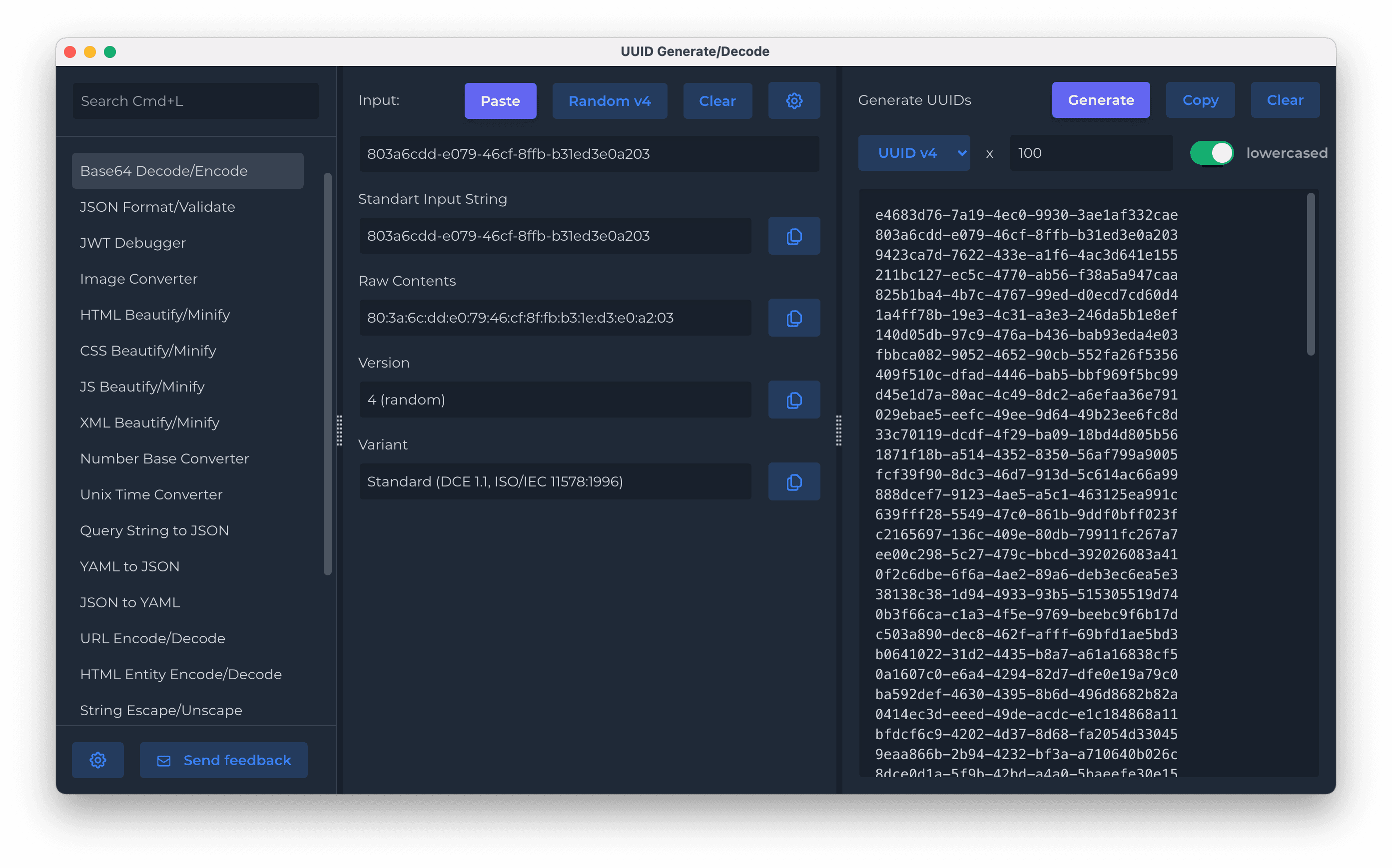Copy the Version field value
1392x868 pixels.
pos(793,400)
